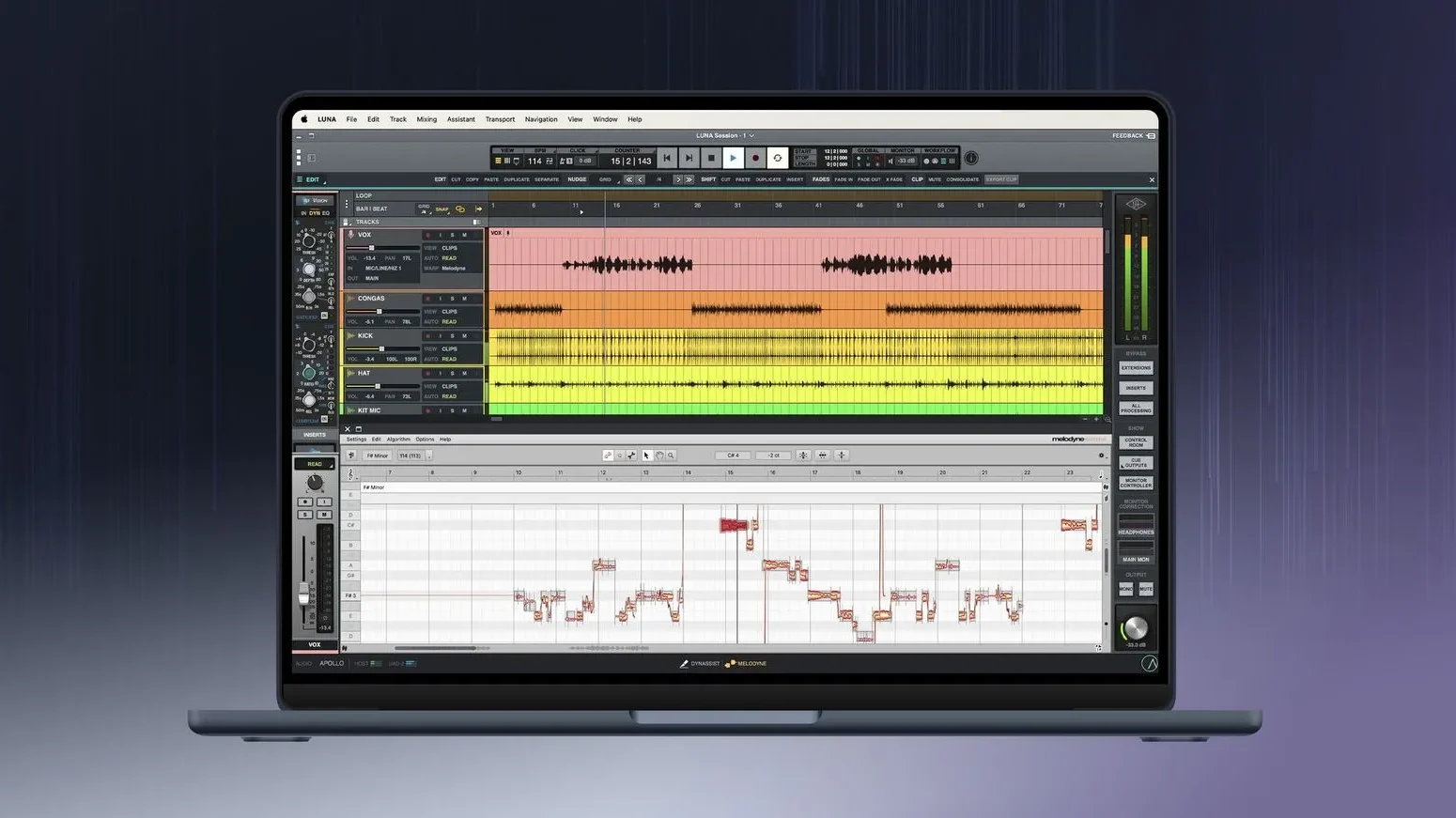Select Melodyne's main arrow tool
This screenshot has width=1456, height=818.
(x=646, y=455)
